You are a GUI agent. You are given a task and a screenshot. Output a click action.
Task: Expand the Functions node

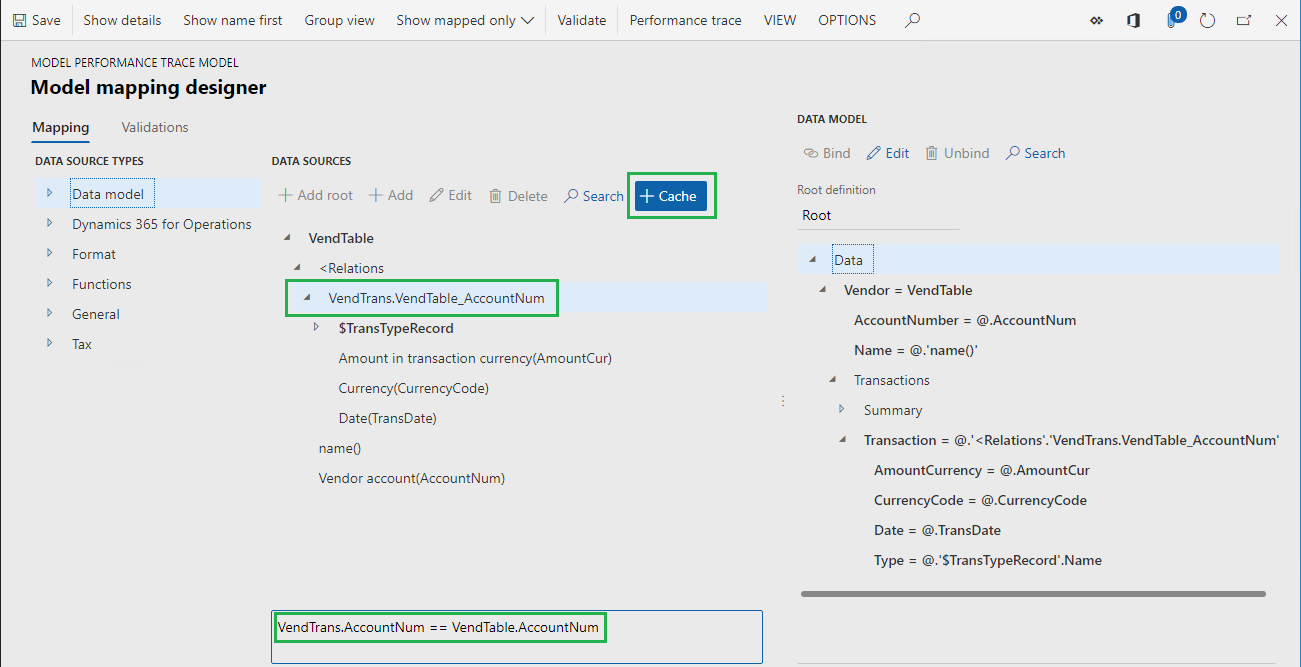[50, 283]
